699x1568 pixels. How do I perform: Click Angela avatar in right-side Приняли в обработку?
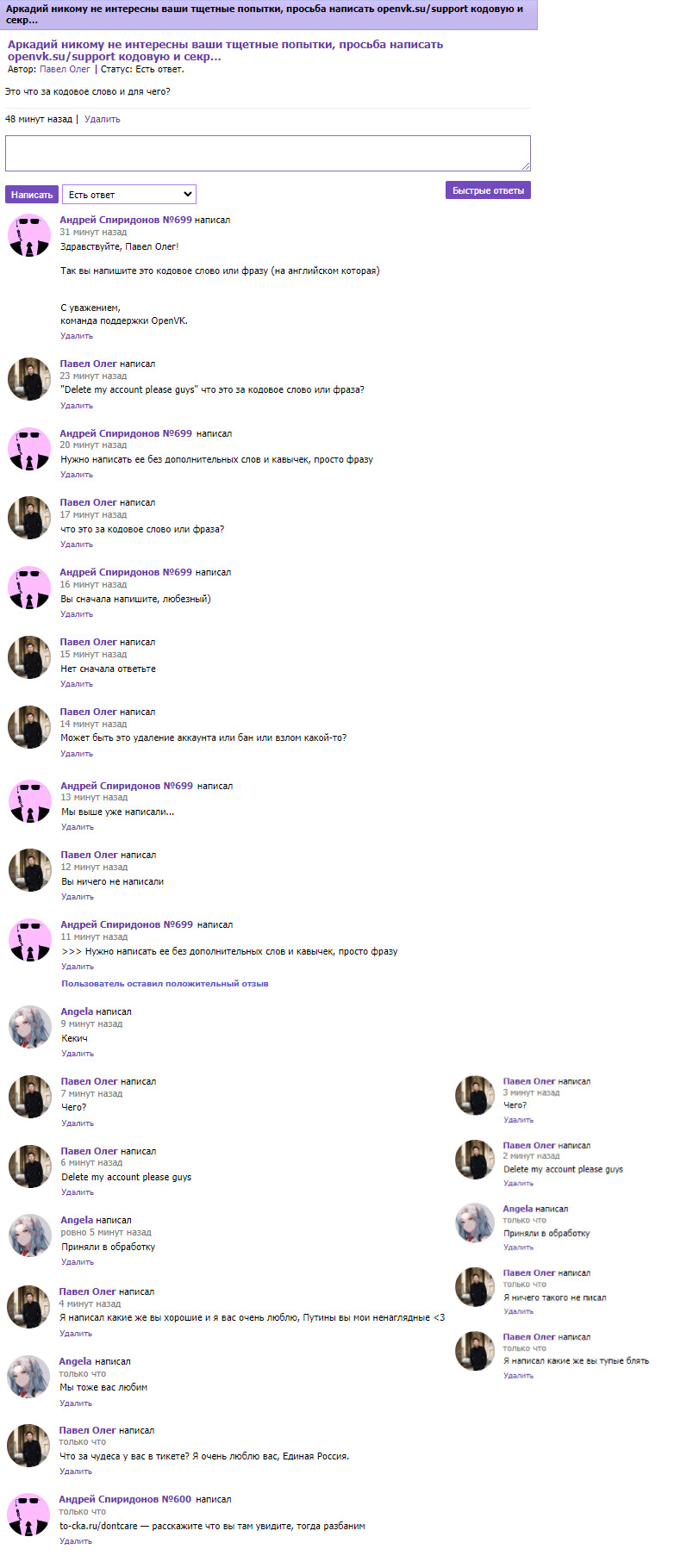475,1223
